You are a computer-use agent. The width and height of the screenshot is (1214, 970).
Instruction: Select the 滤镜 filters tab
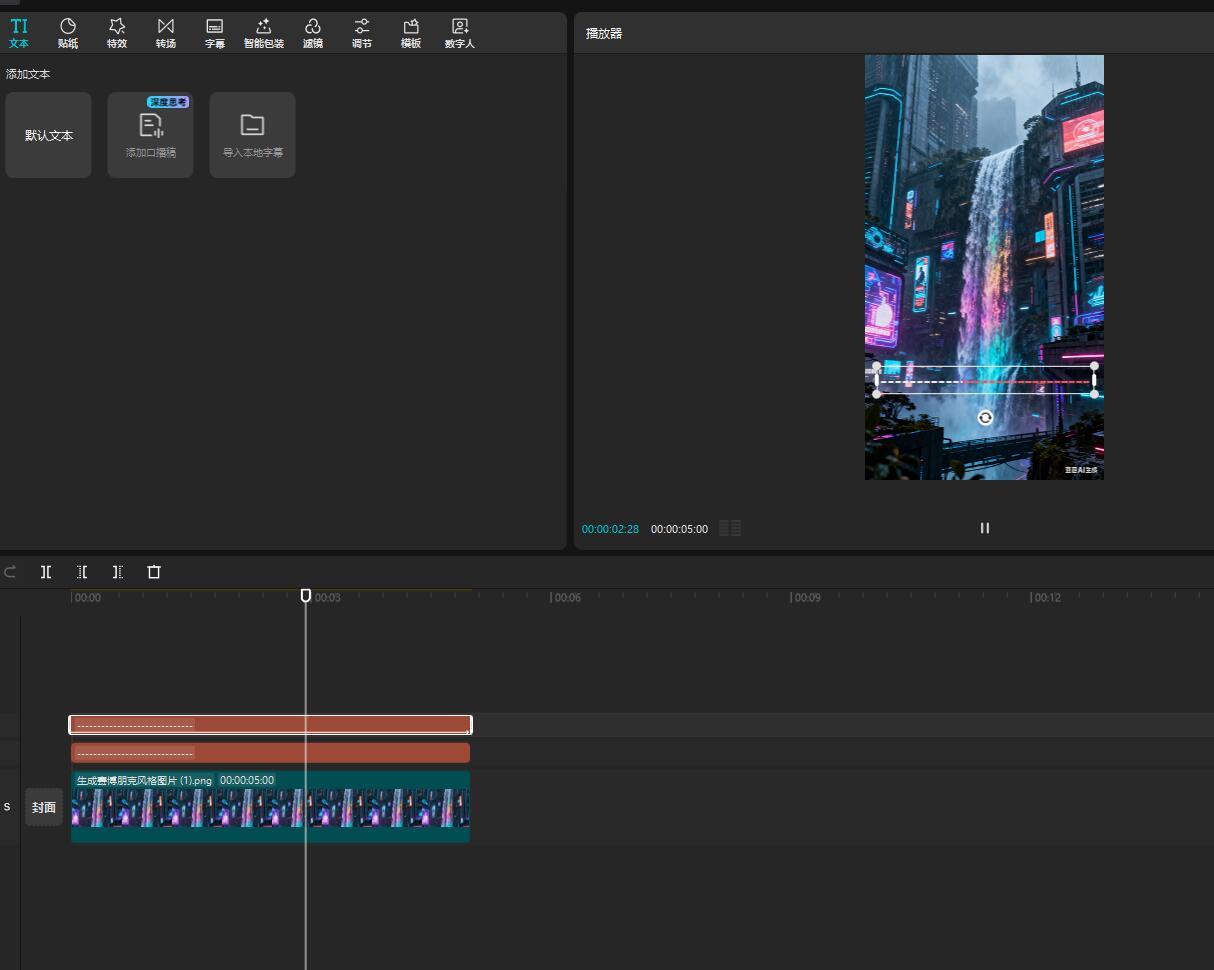[x=313, y=33]
